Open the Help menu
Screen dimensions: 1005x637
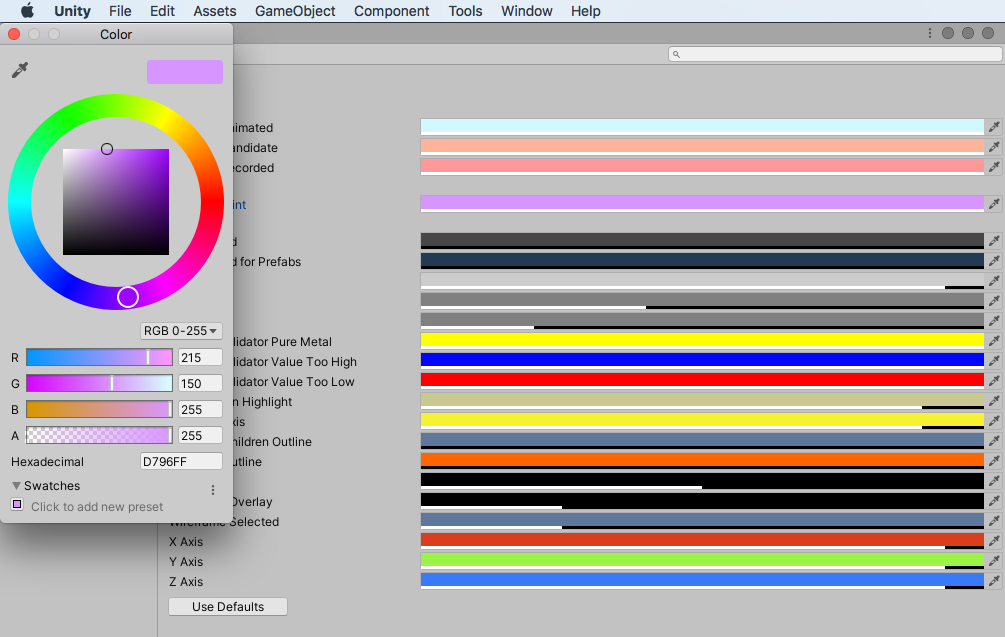point(586,11)
